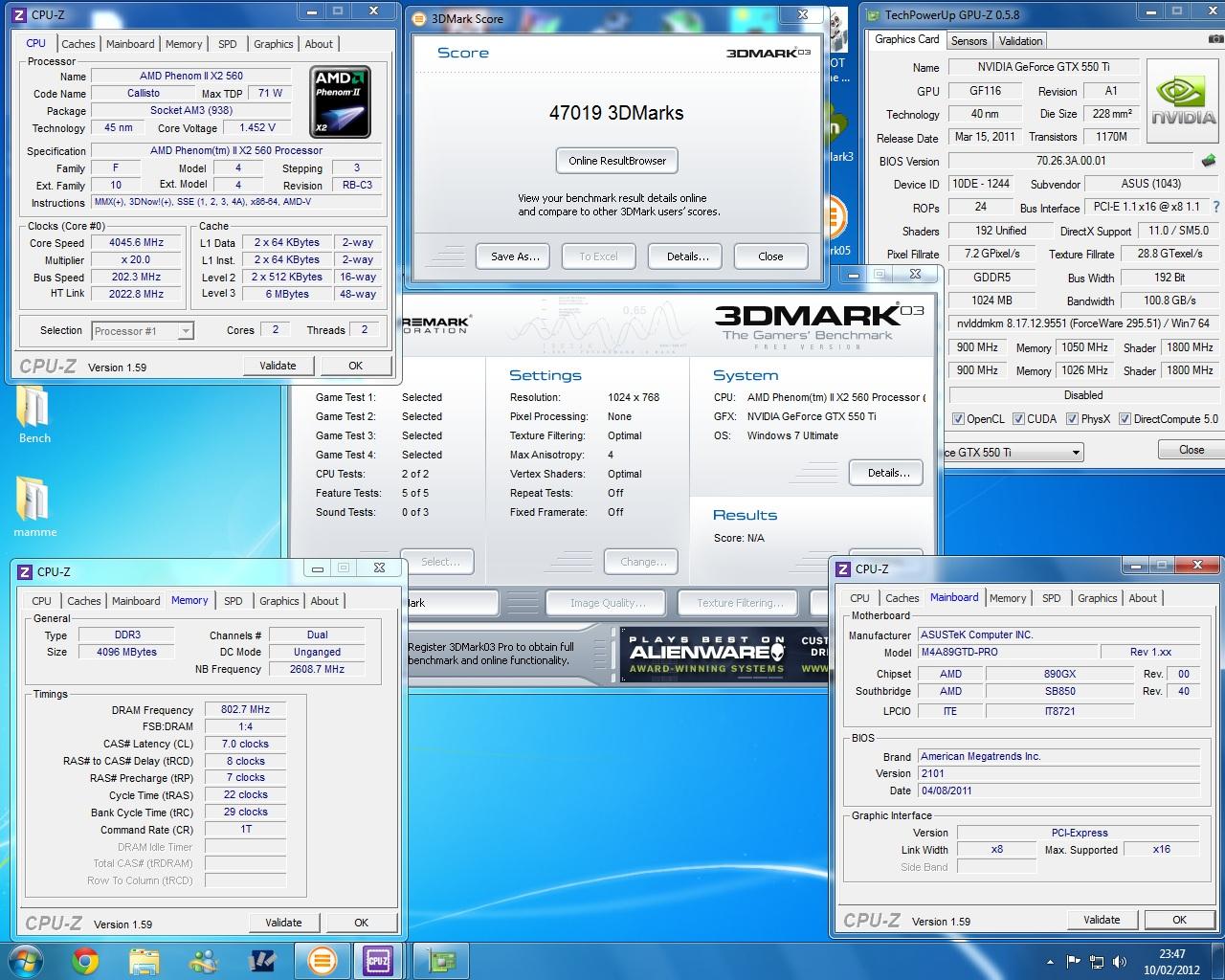Select the mamme folder on desktop
The height and width of the screenshot is (980, 1225).
point(34,507)
